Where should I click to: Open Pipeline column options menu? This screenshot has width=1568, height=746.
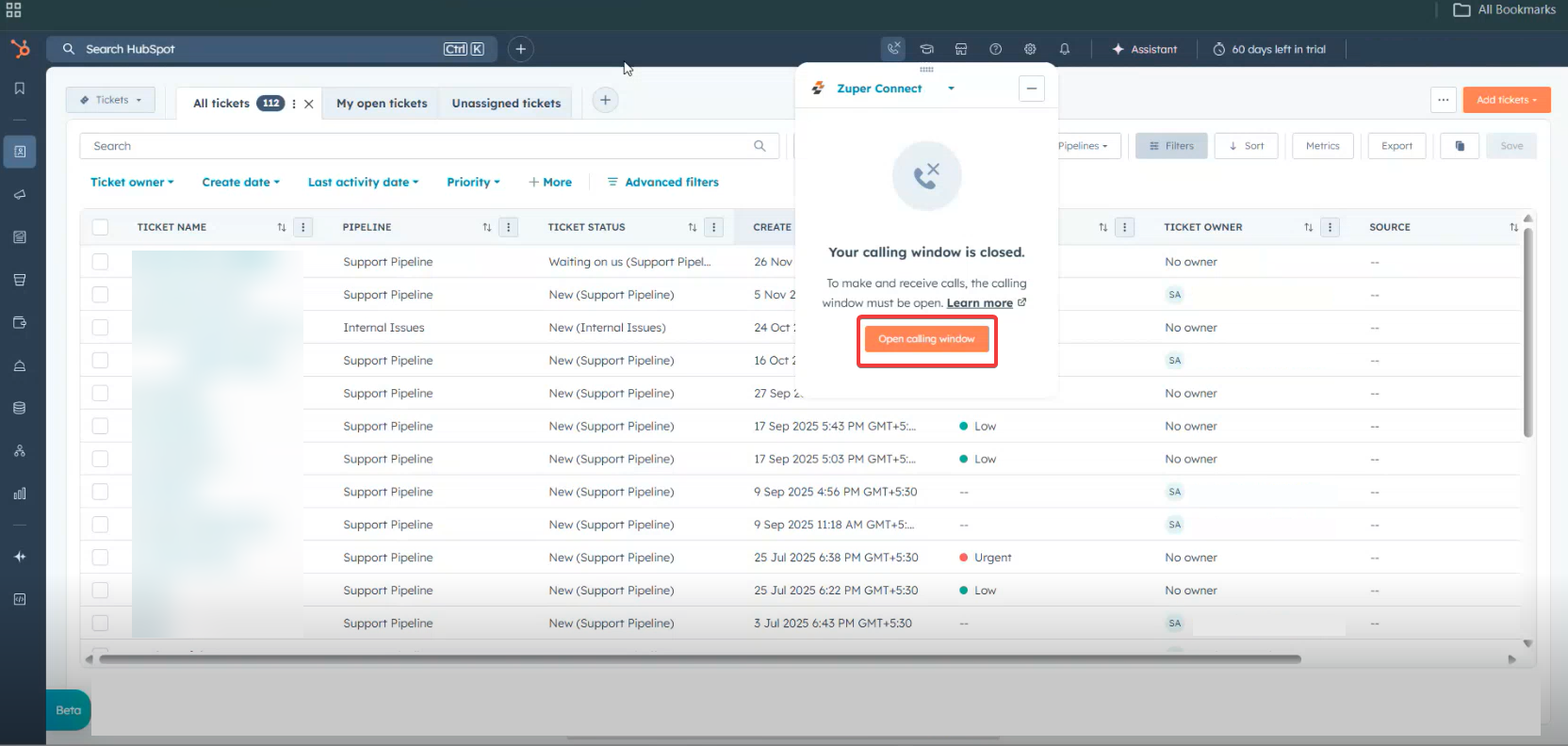click(509, 227)
